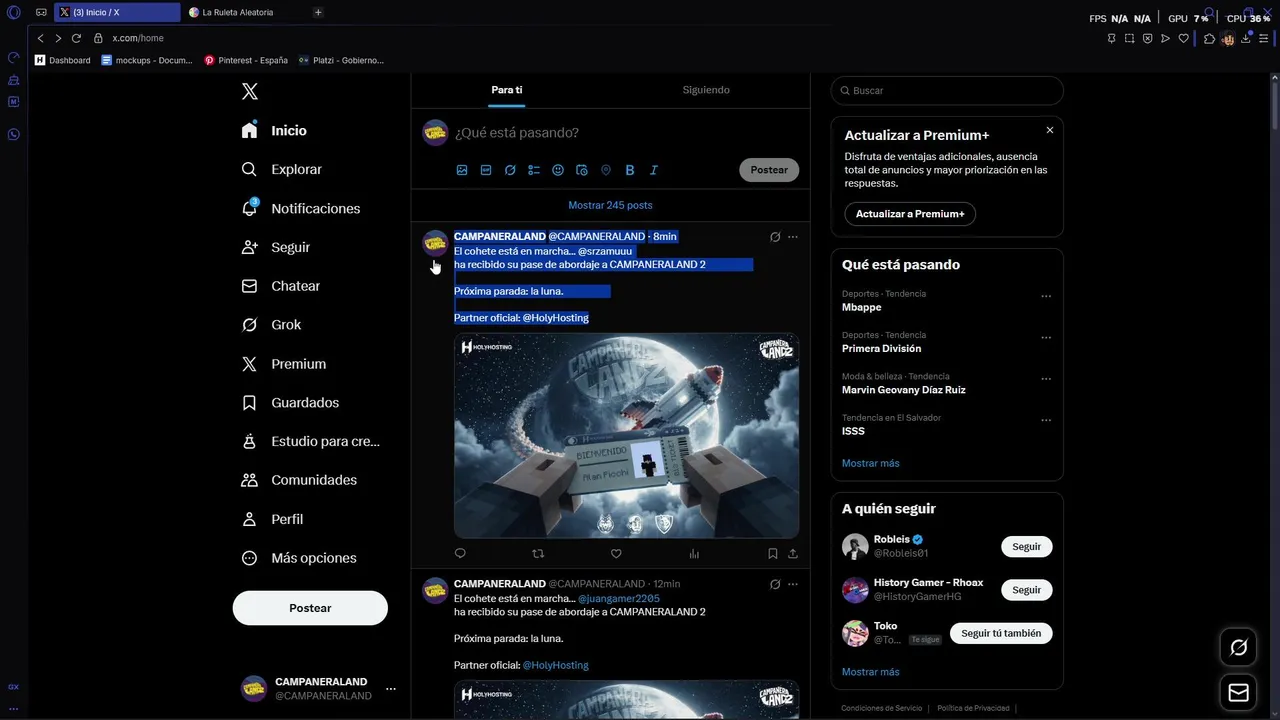
Task: Open Explorar in the sidebar
Action: pyautogui.click(x=282, y=170)
